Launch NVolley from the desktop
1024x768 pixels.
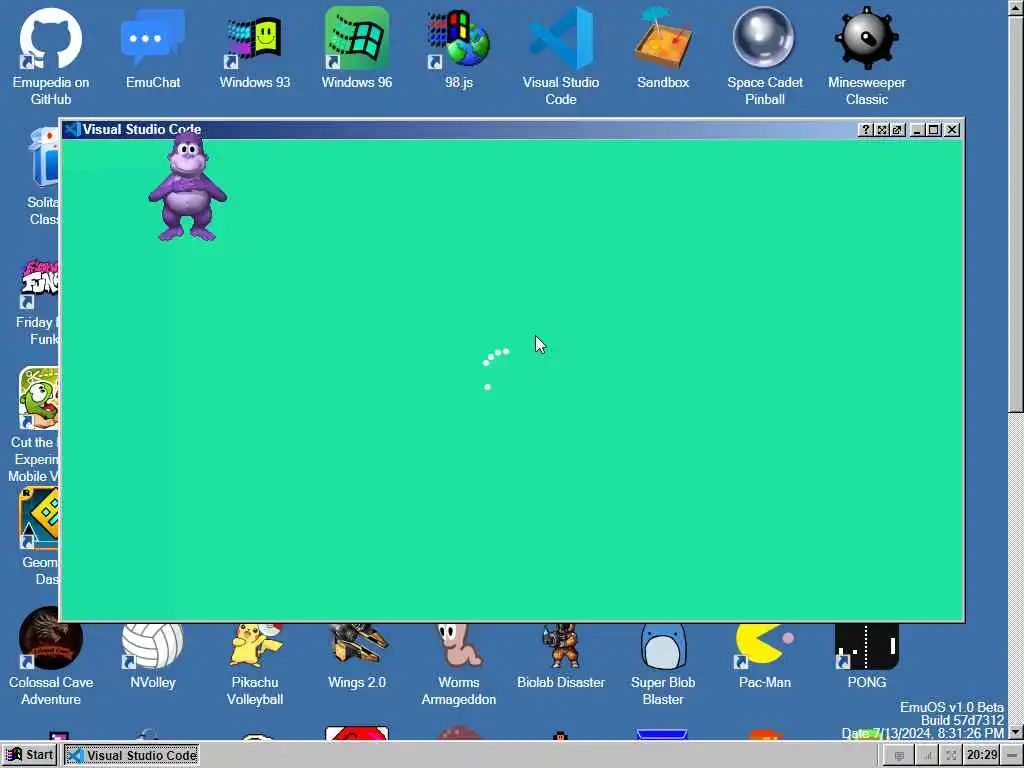click(x=153, y=656)
